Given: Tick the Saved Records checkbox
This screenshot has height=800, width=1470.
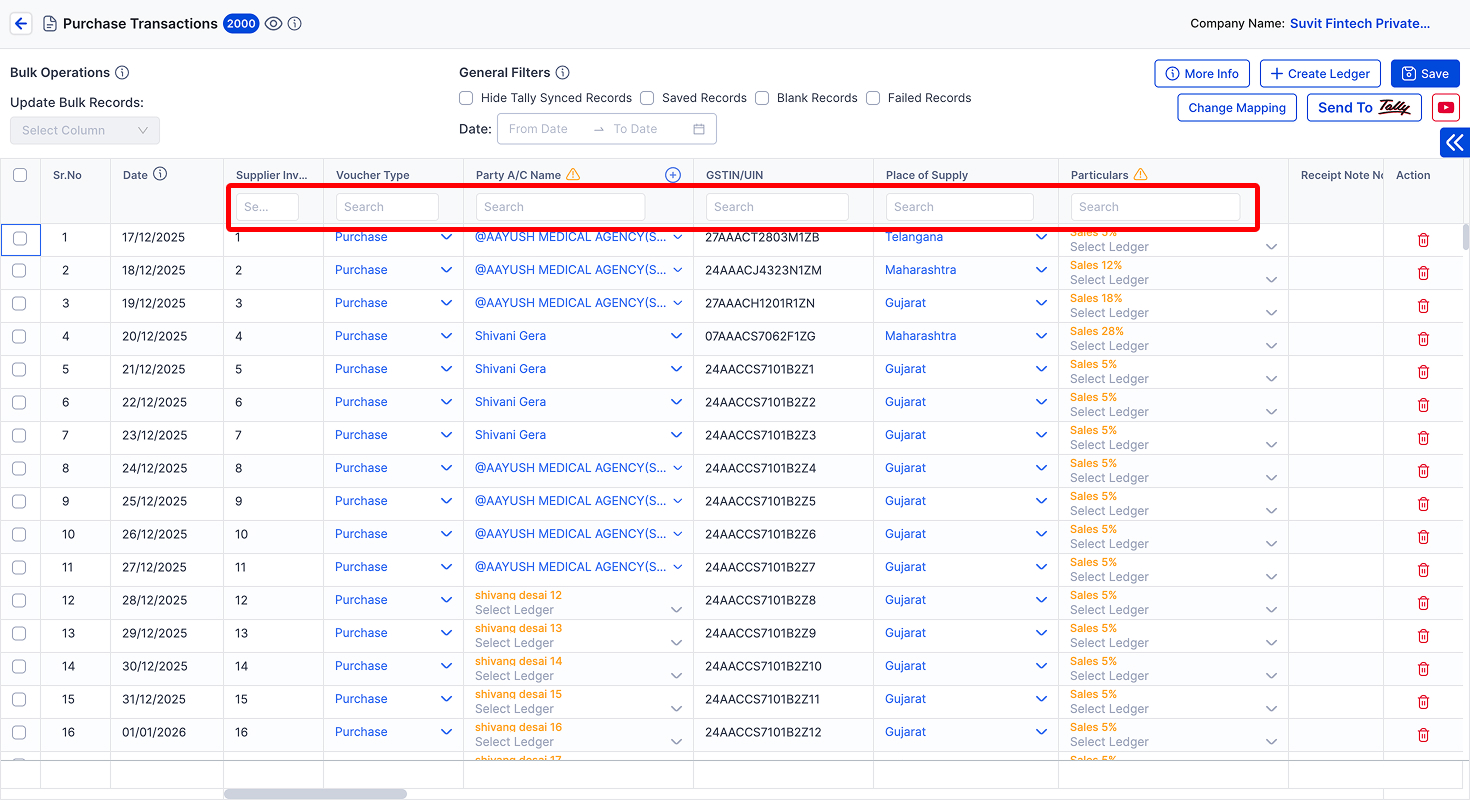Looking at the screenshot, I should [647, 98].
